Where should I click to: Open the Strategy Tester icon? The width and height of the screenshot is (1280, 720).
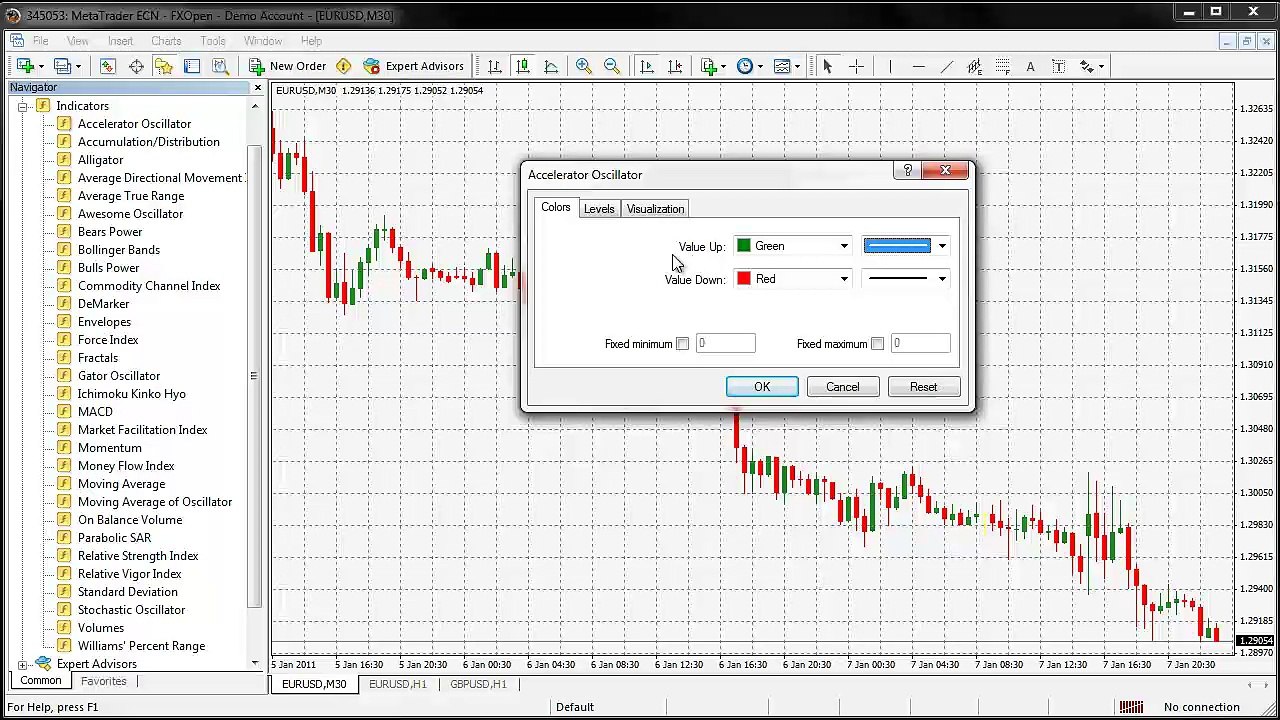pos(221,66)
